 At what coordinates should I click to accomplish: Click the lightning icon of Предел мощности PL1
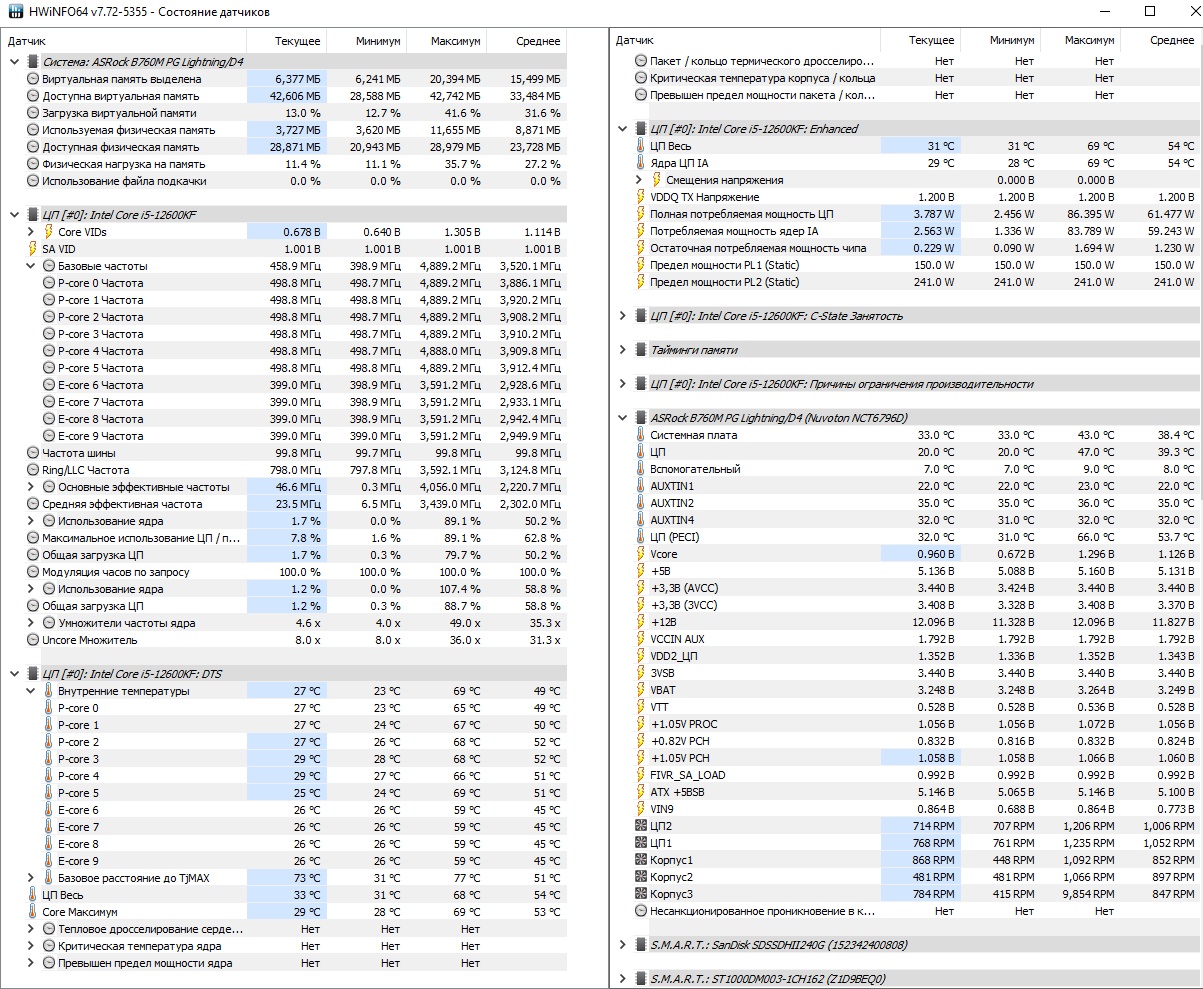coord(641,265)
